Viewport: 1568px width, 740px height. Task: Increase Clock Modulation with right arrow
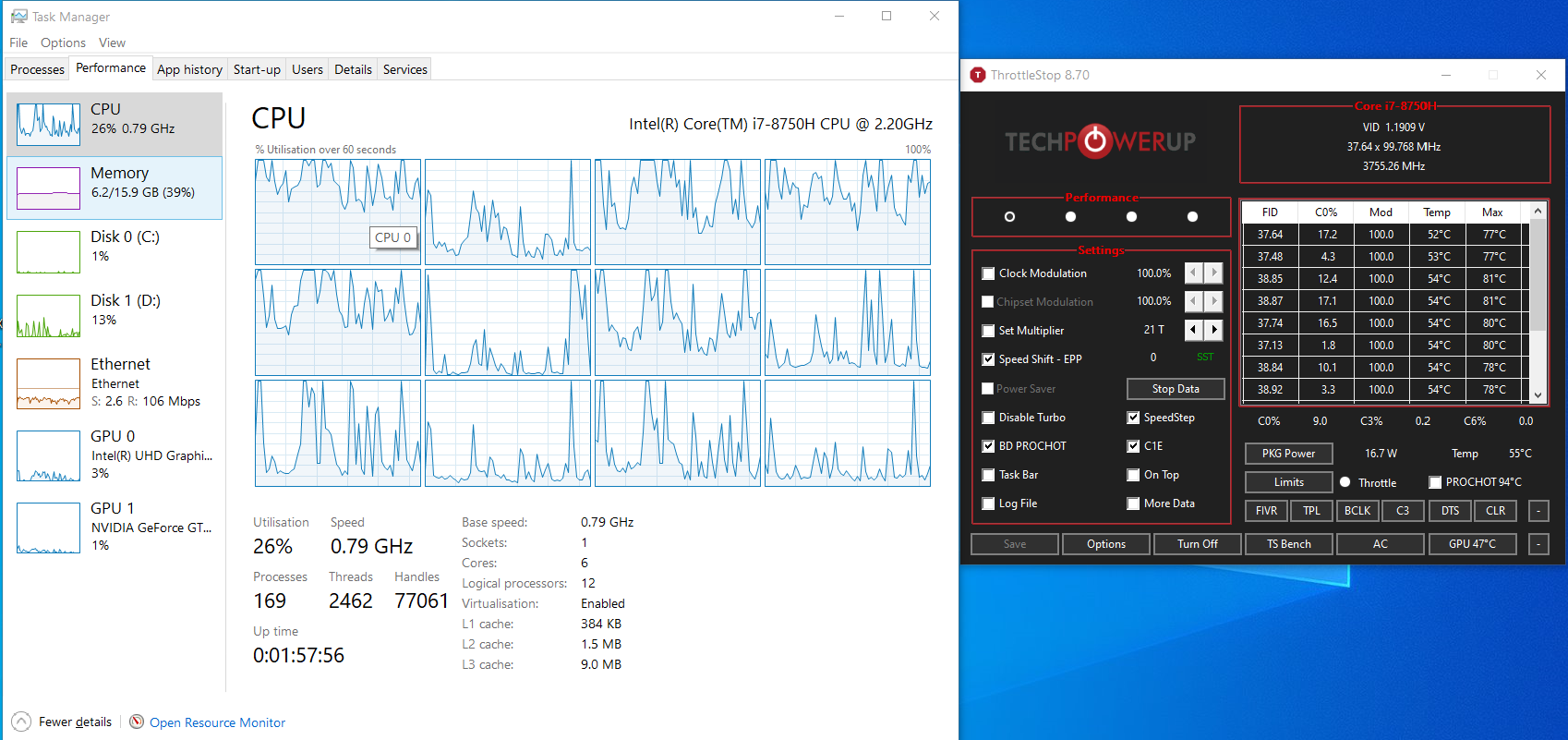click(1213, 273)
